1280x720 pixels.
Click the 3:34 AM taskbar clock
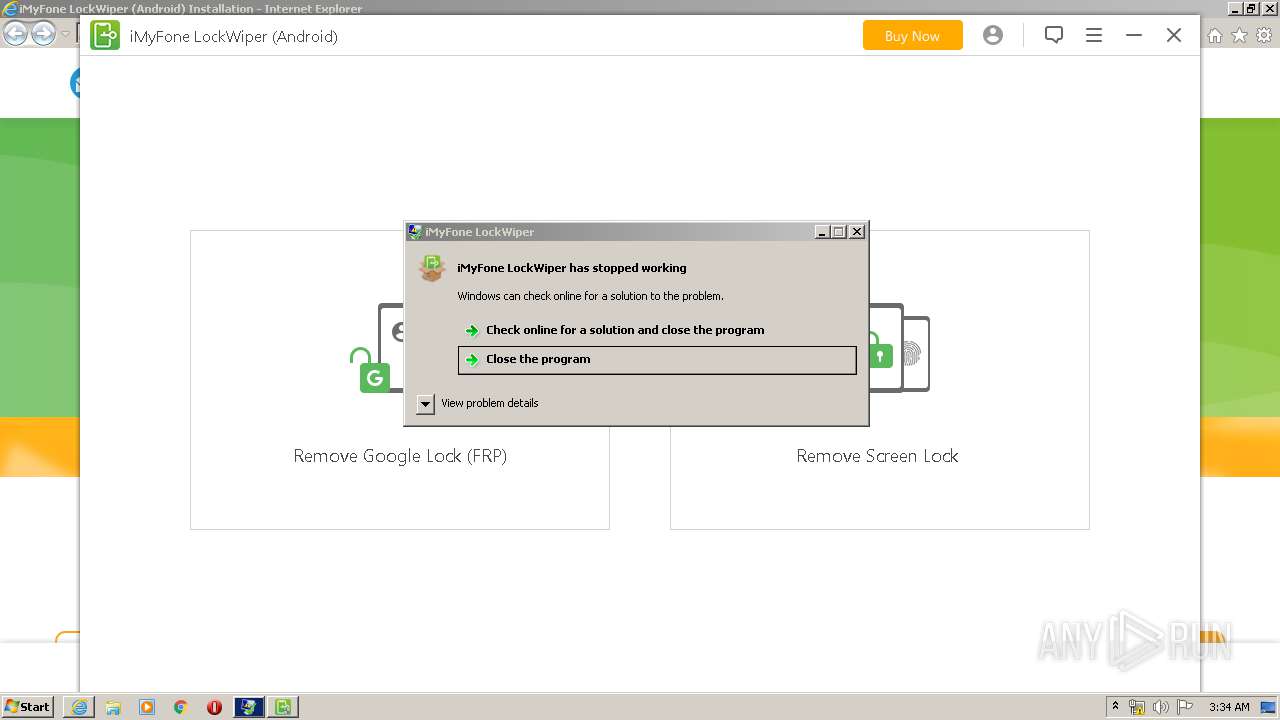1229,707
